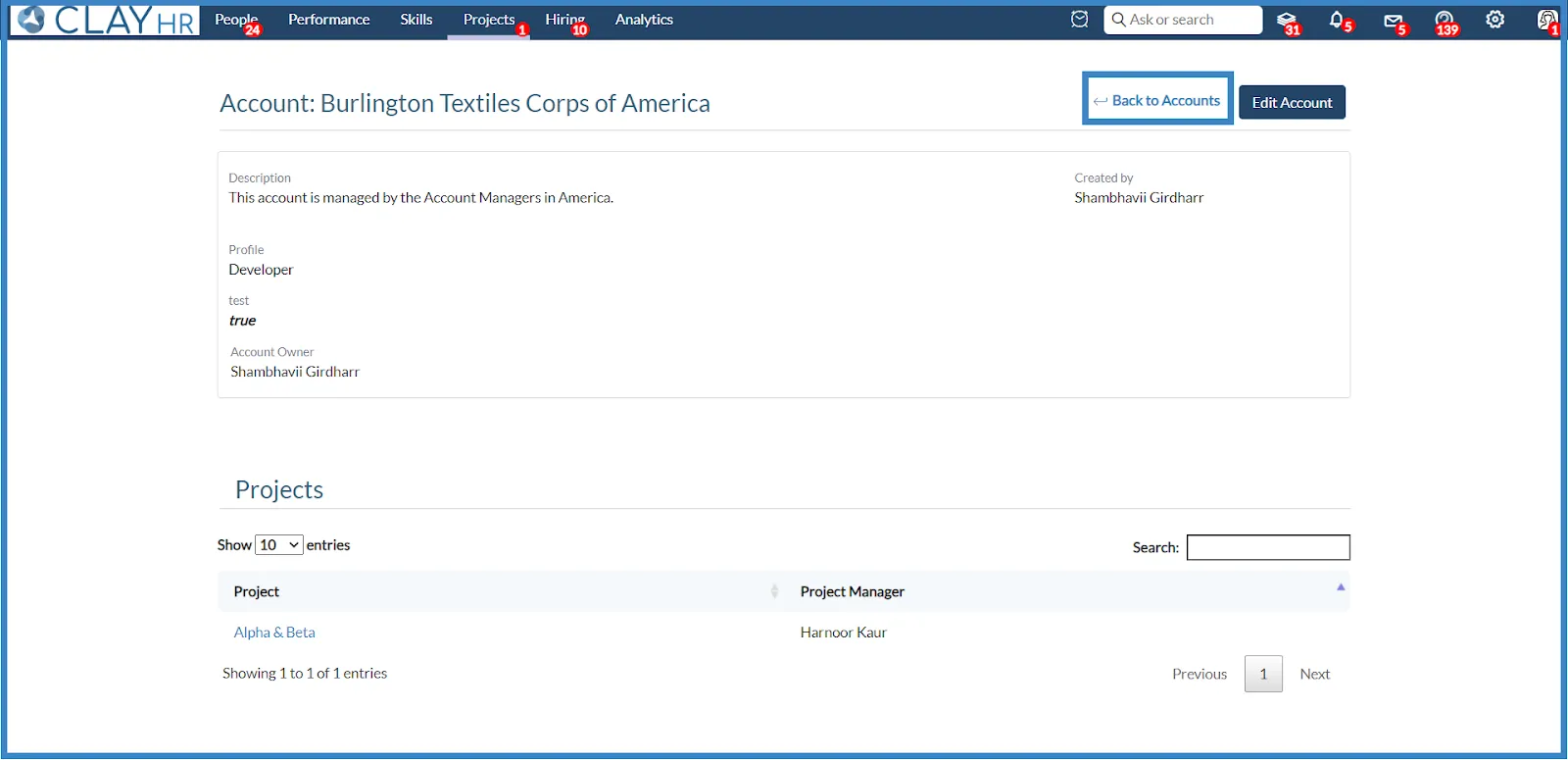The height and width of the screenshot is (760, 1568).
Task: Open the alarm clock reminders icon
Action: [x=1079, y=20]
